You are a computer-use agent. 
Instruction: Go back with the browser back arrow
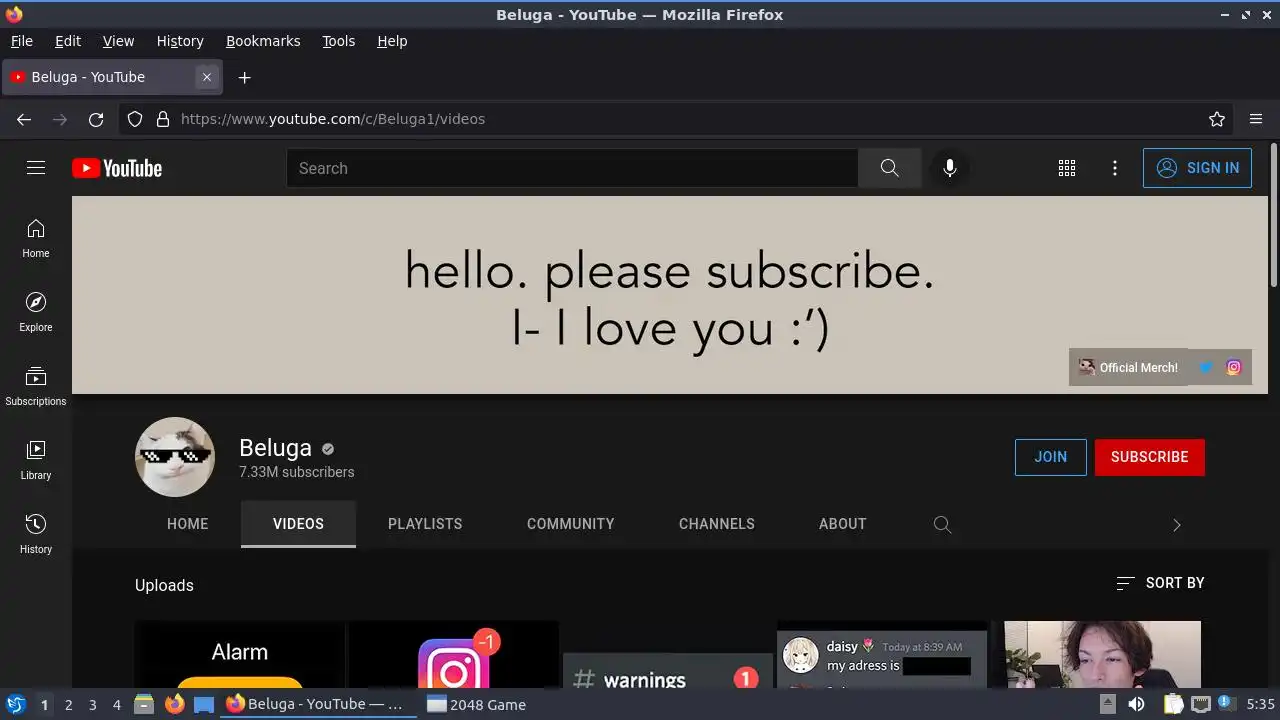(24, 119)
